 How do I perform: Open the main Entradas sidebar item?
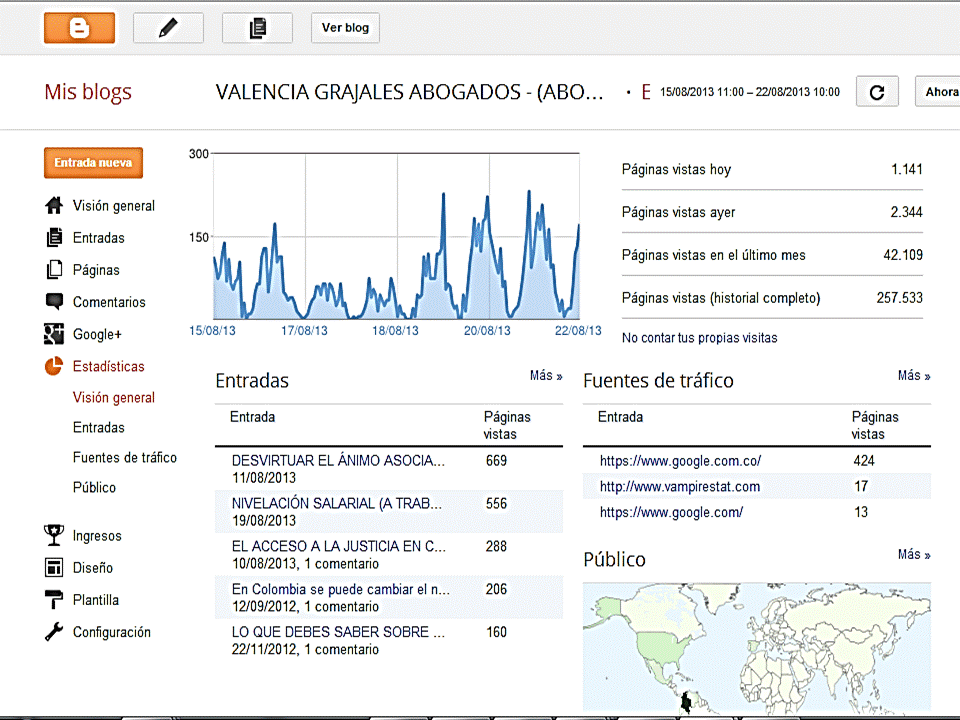pyautogui.click(x=99, y=238)
